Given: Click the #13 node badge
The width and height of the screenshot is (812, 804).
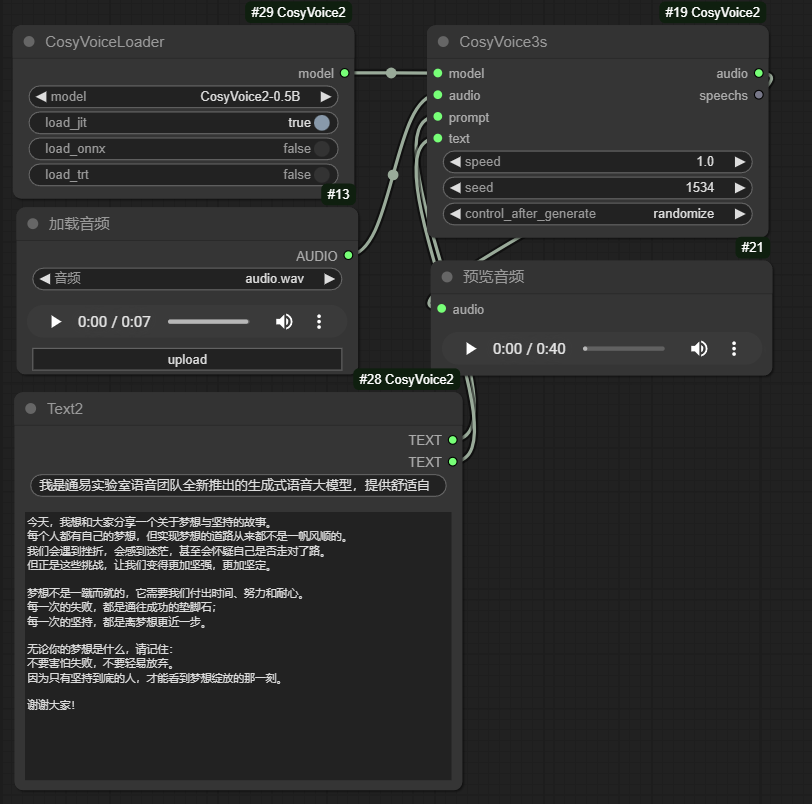Looking at the screenshot, I should pos(338,194).
